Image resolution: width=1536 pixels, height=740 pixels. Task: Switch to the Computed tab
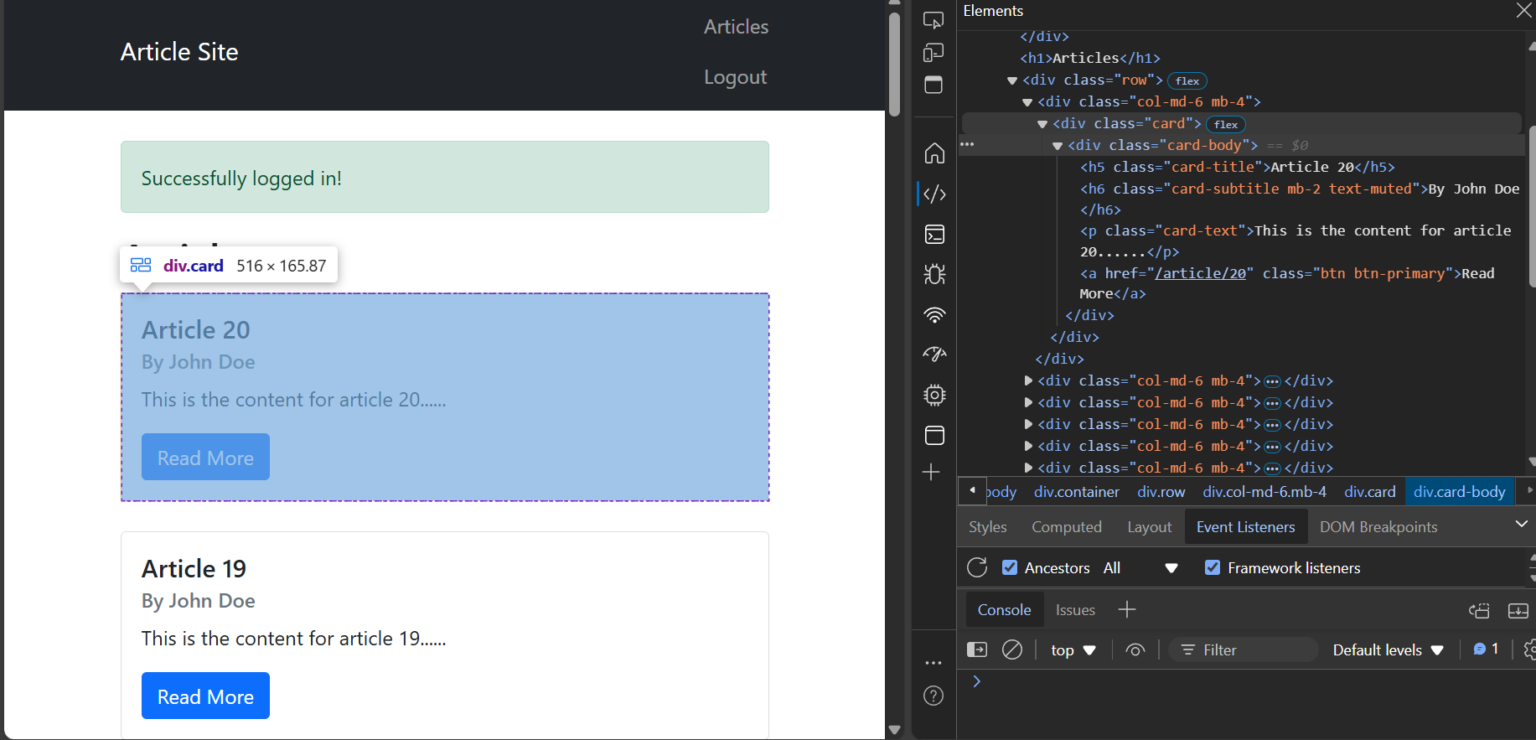(x=1066, y=526)
